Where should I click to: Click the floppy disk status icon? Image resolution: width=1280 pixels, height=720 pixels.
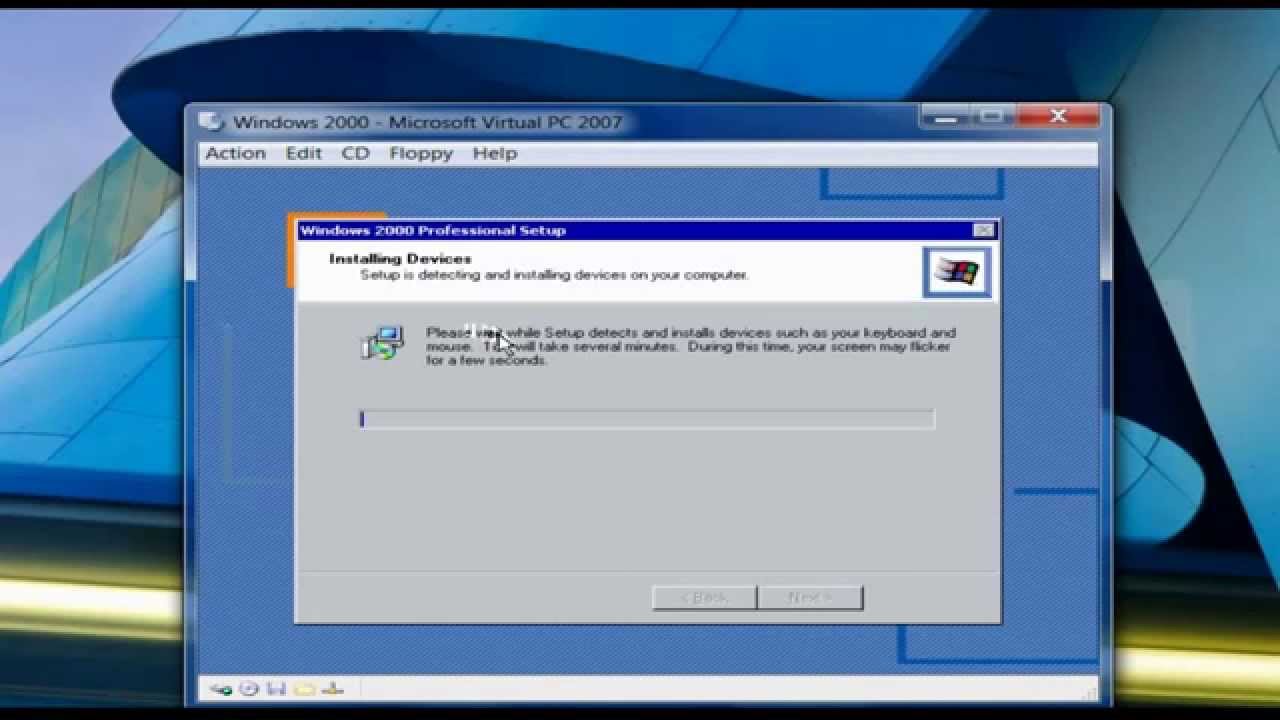pyautogui.click(x=277, y=688)
